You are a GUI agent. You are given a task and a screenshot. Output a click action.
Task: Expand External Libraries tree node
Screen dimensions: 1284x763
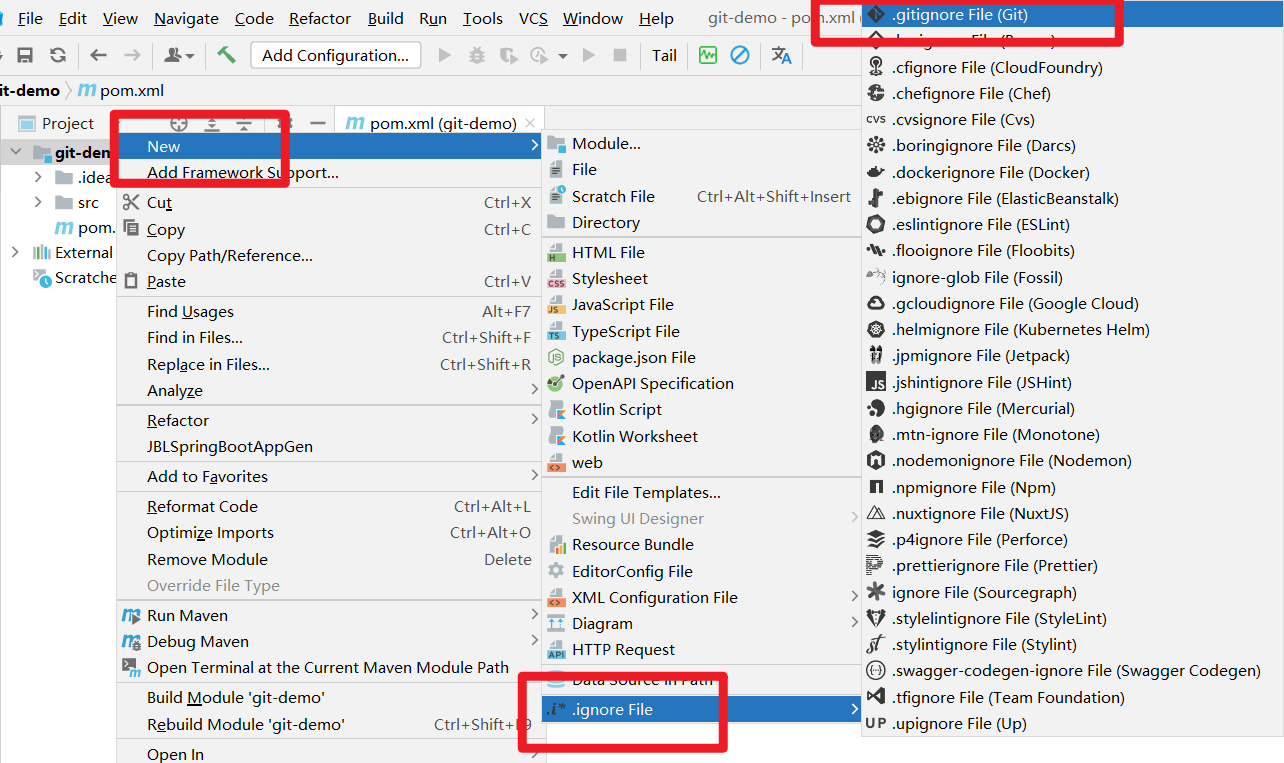pyautogui.click(x=14, y=252)
